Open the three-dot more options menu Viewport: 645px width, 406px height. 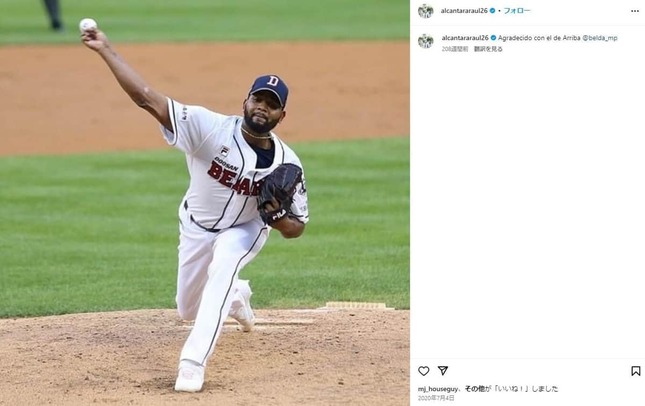point(635,11)
